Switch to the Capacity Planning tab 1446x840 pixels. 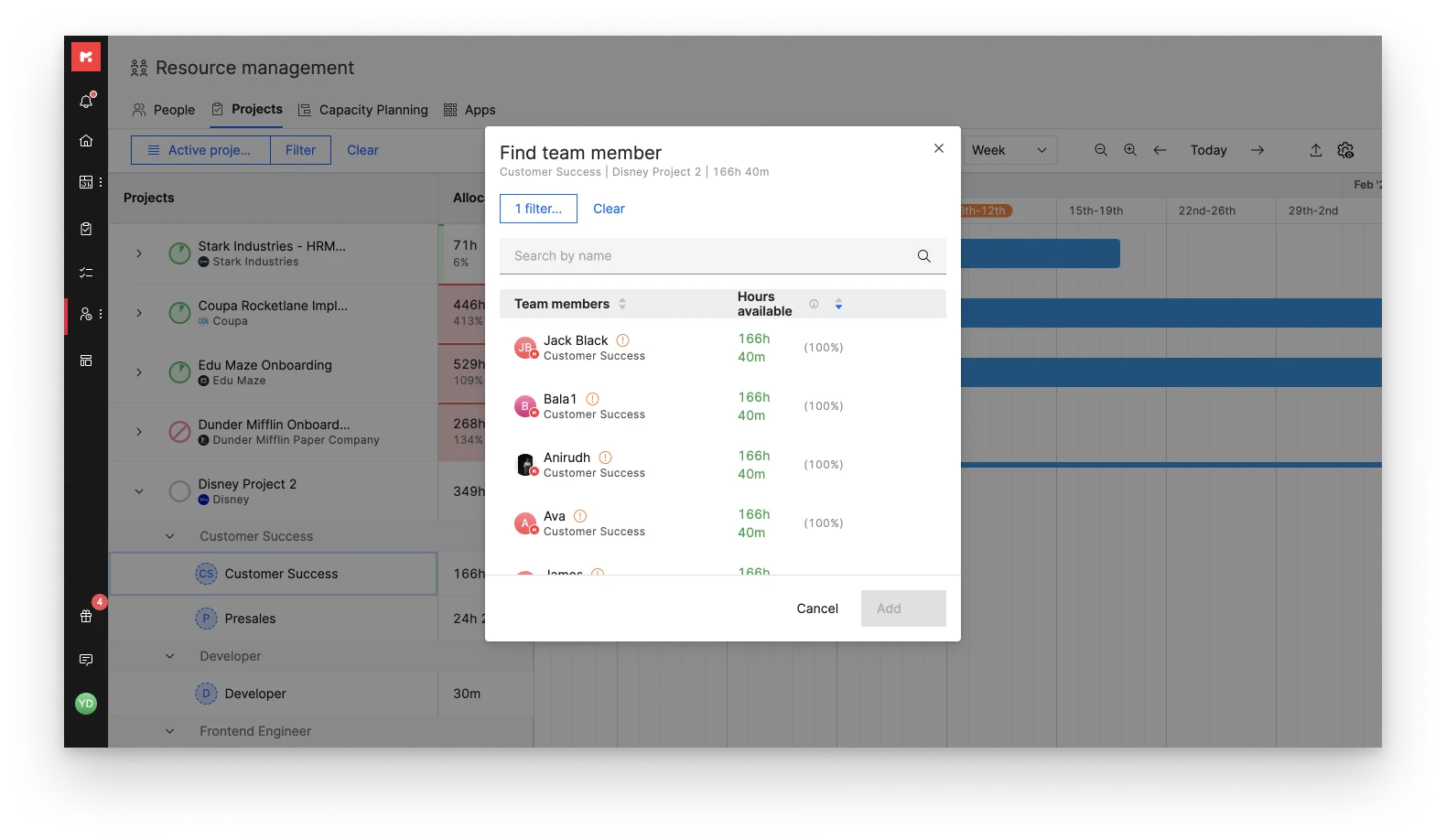coord(363,110)
